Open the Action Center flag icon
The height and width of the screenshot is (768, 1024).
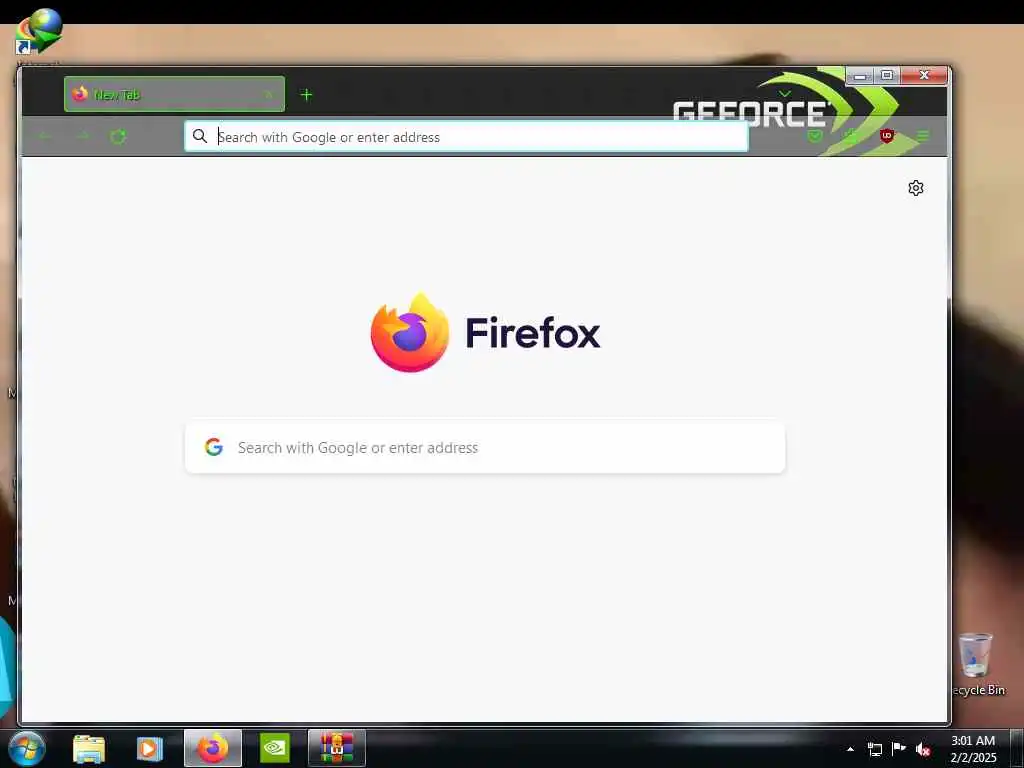click(899, 748)
